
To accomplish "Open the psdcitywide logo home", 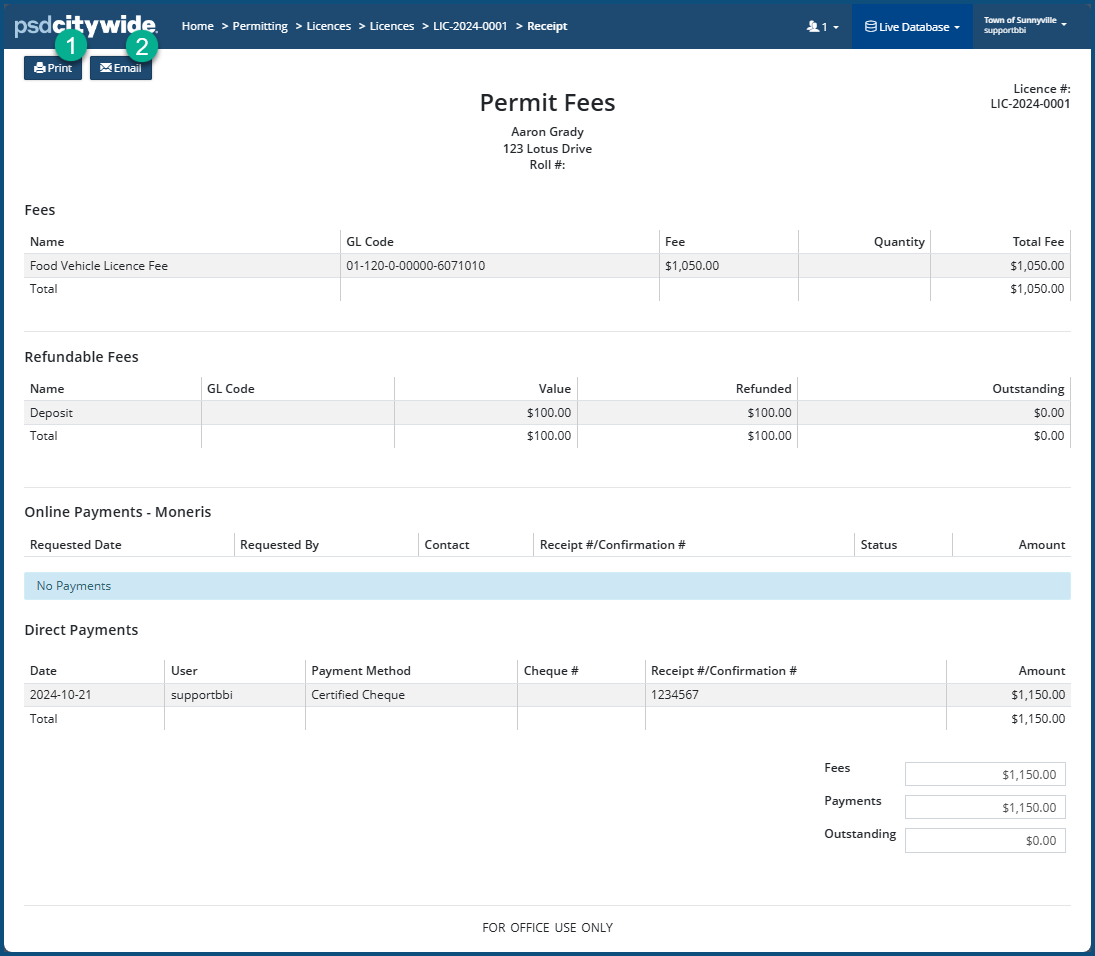I will (85, 26).
